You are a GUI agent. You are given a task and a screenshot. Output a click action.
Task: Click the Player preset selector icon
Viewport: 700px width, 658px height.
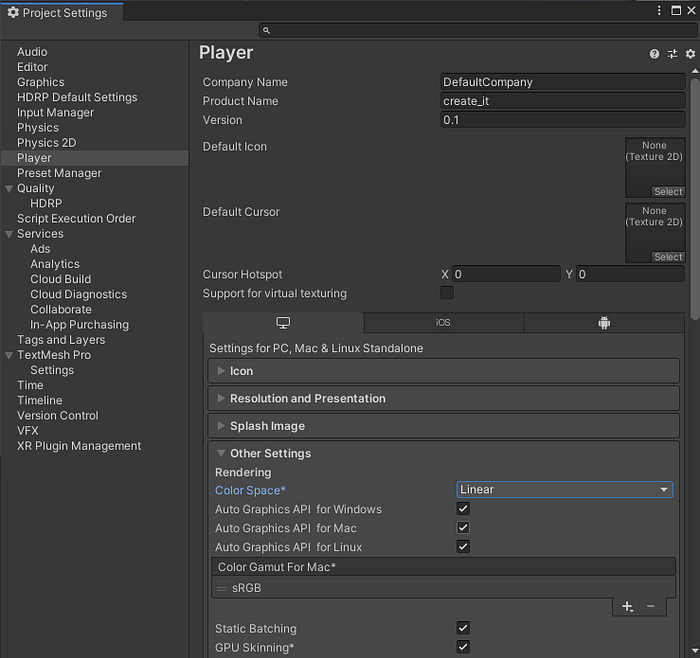pos(672,54)
